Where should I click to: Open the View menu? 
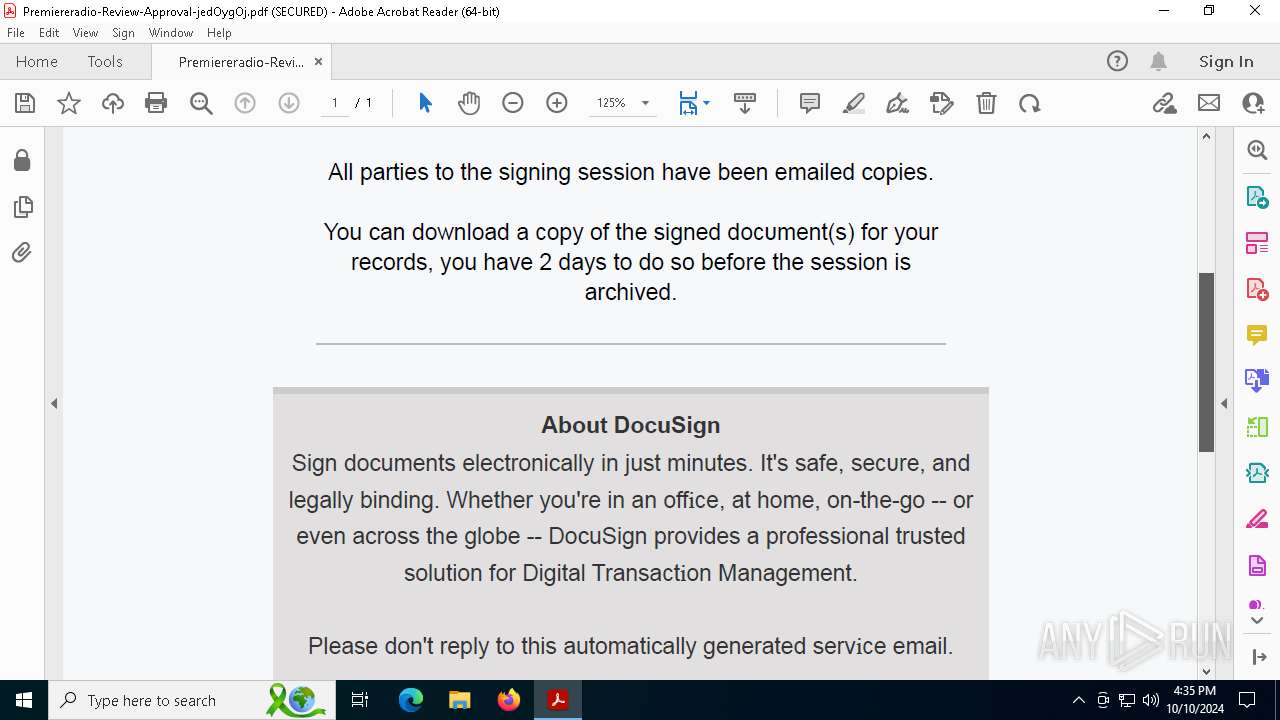pos(85,33)
